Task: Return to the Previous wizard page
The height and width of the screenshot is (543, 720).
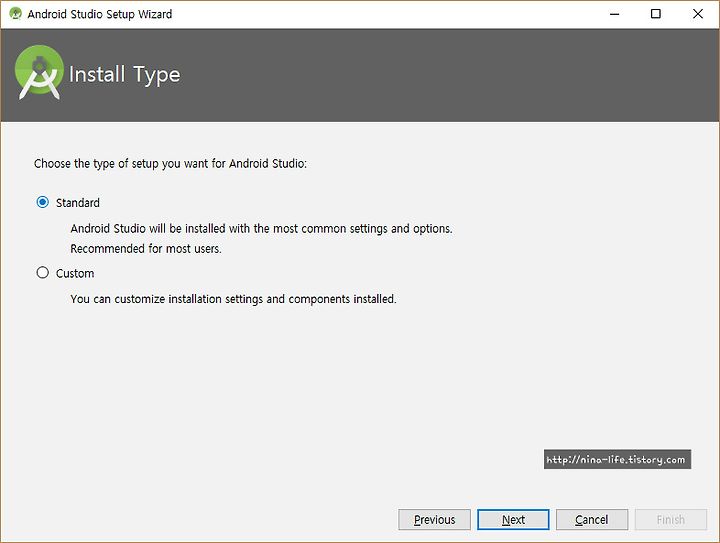Action: click(x=434, y=520)
